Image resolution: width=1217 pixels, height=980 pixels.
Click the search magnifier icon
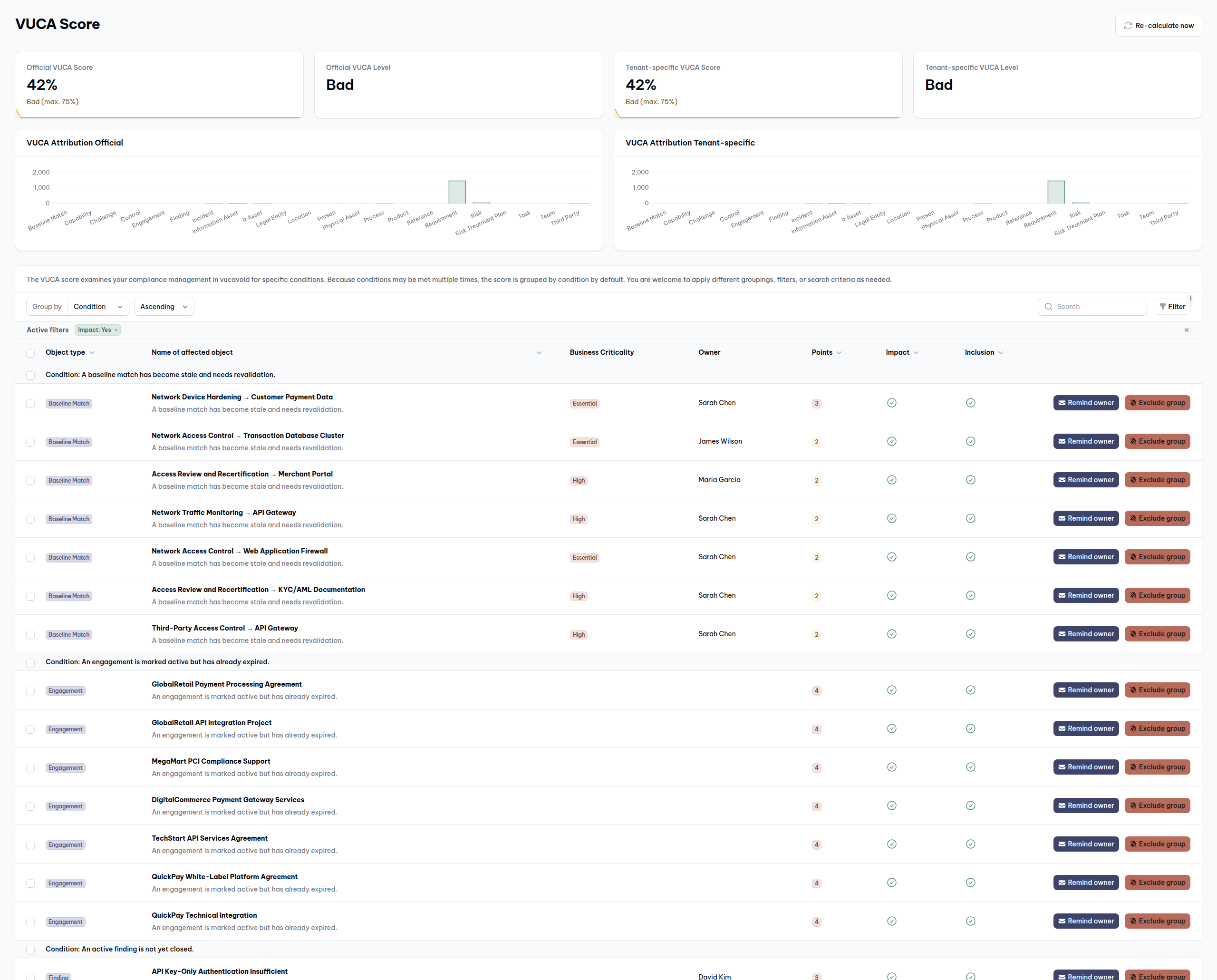(1048, 307)
